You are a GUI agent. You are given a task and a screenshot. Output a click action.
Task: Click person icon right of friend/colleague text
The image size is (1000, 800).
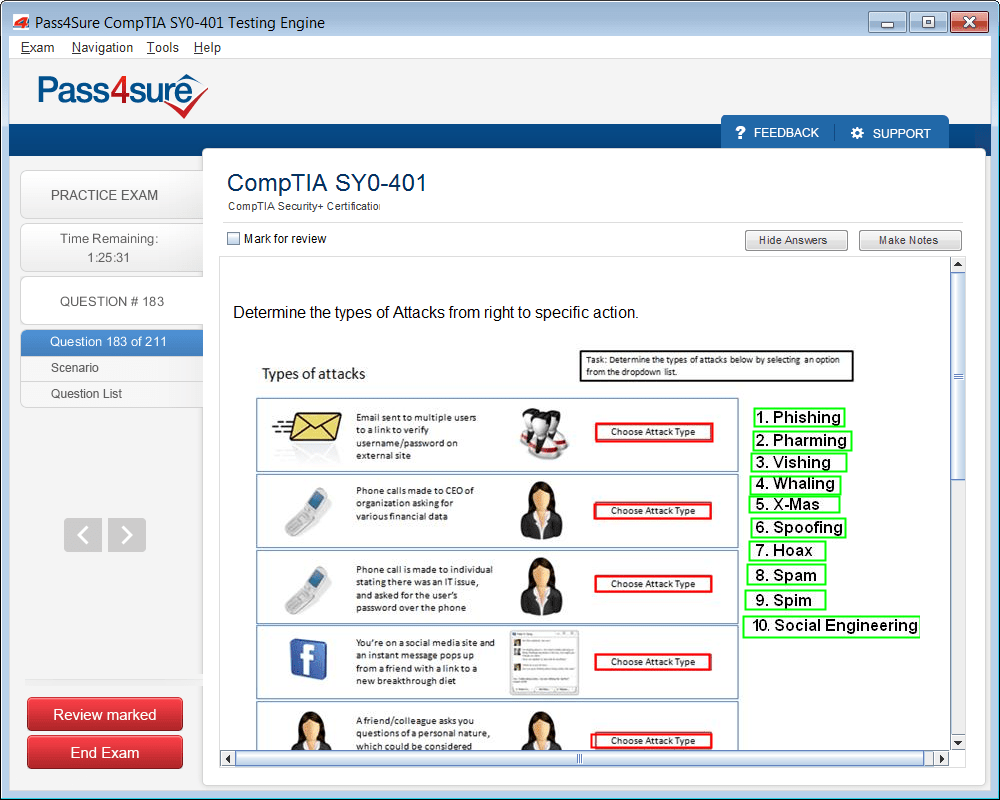pyautogui.click(x=541, y=731)
